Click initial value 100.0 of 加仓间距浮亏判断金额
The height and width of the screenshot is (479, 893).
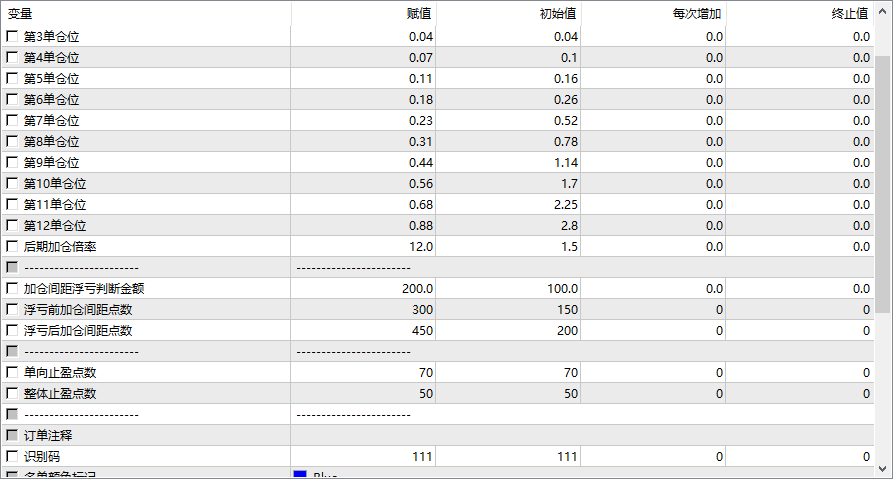pyautogui.click(x=563, y=289)
